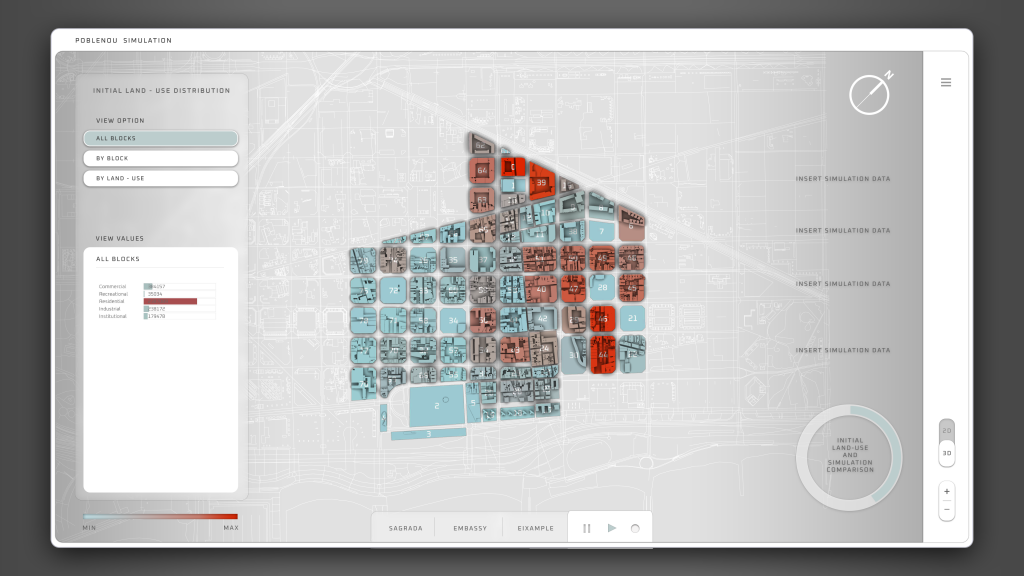Expand the BY BLOCK view option

160,158
